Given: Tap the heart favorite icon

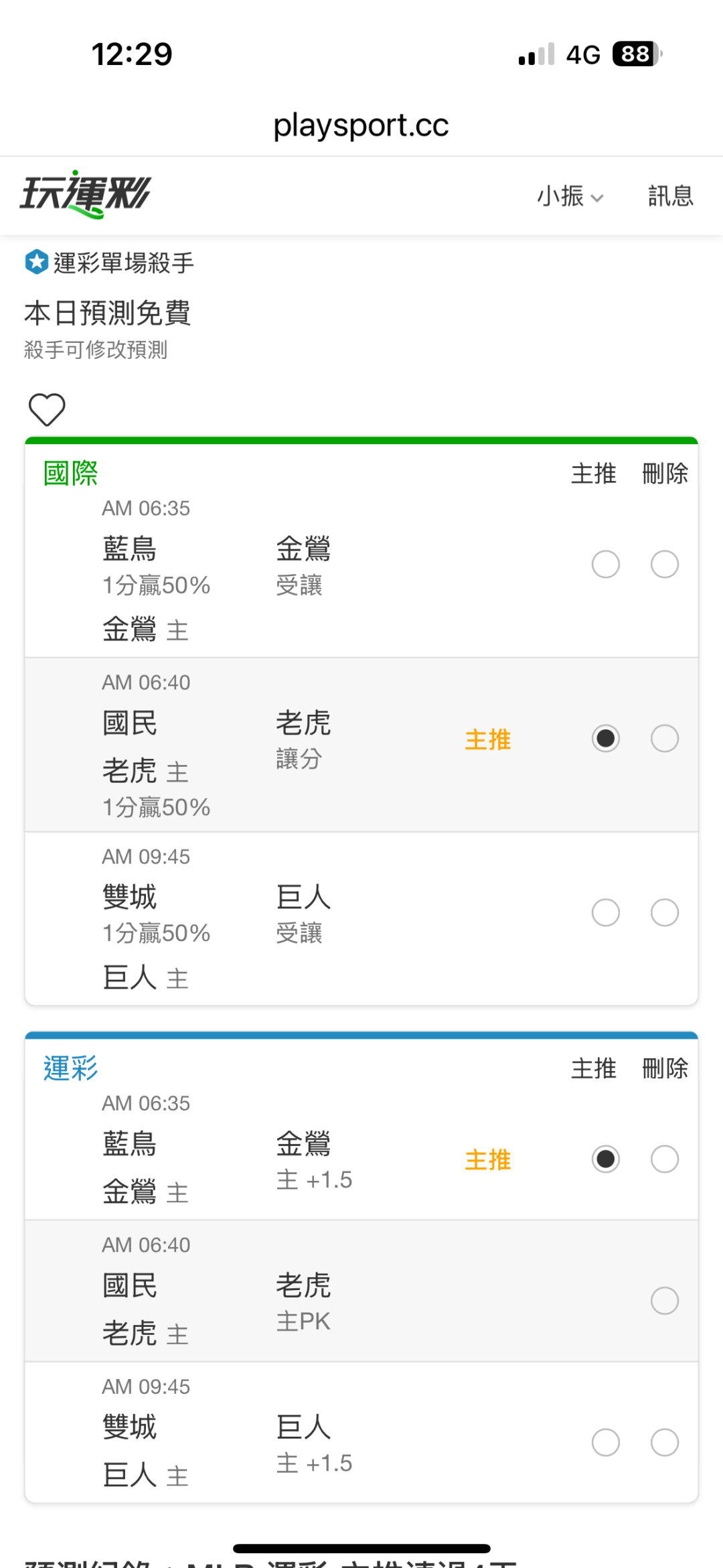Looking at the screenshot, I should pyautogui.click(x=47, y=409).
